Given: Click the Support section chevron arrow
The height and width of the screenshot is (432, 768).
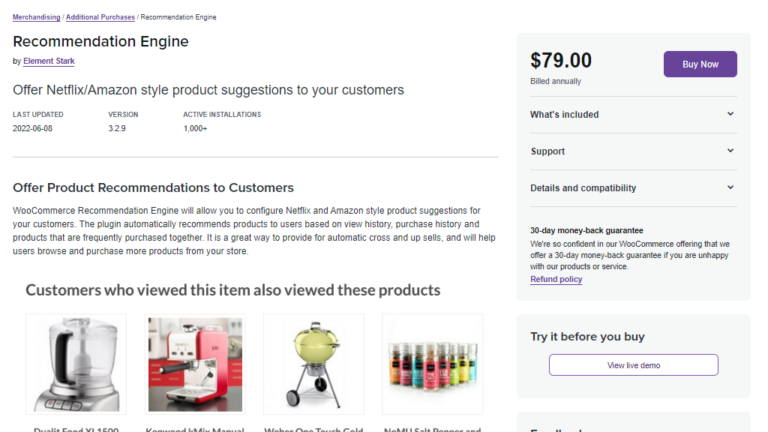Looking at the screenshot, I should coord(731,151).
